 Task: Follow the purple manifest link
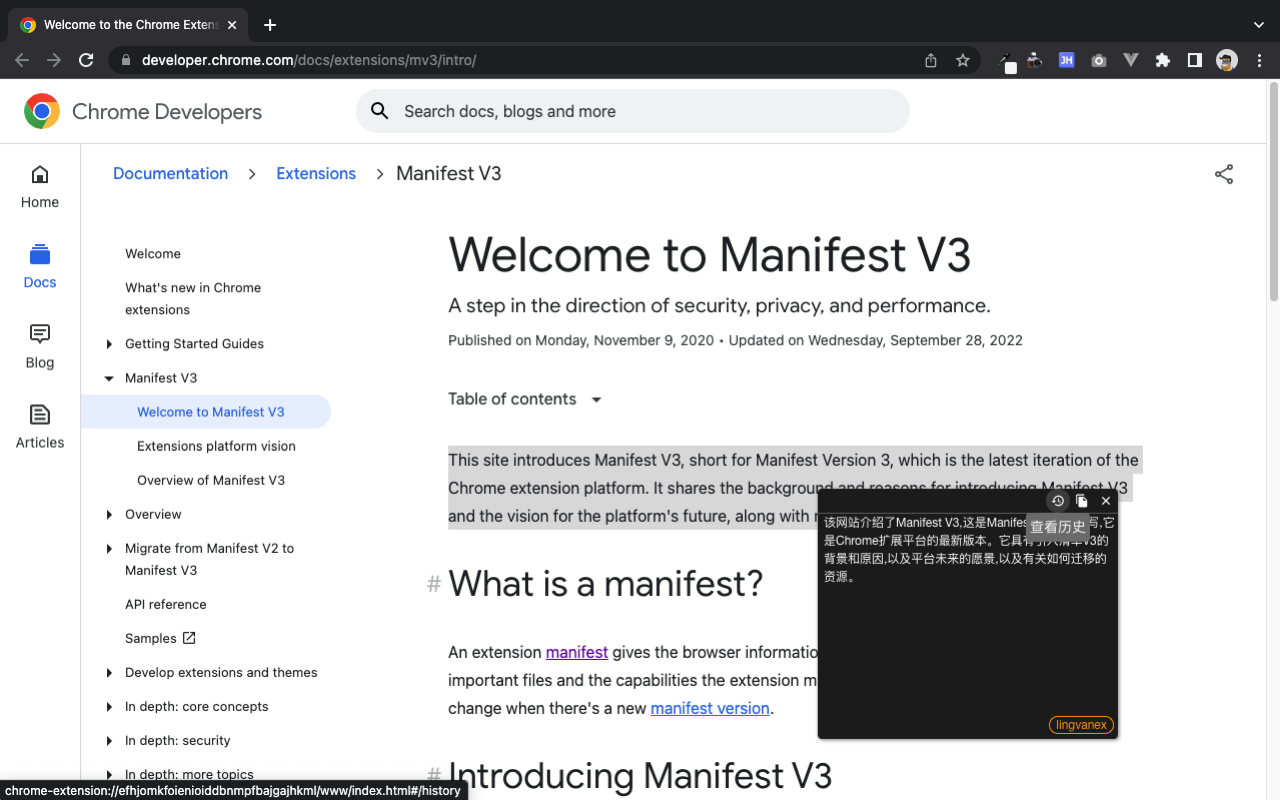click(x=577, y=652)
